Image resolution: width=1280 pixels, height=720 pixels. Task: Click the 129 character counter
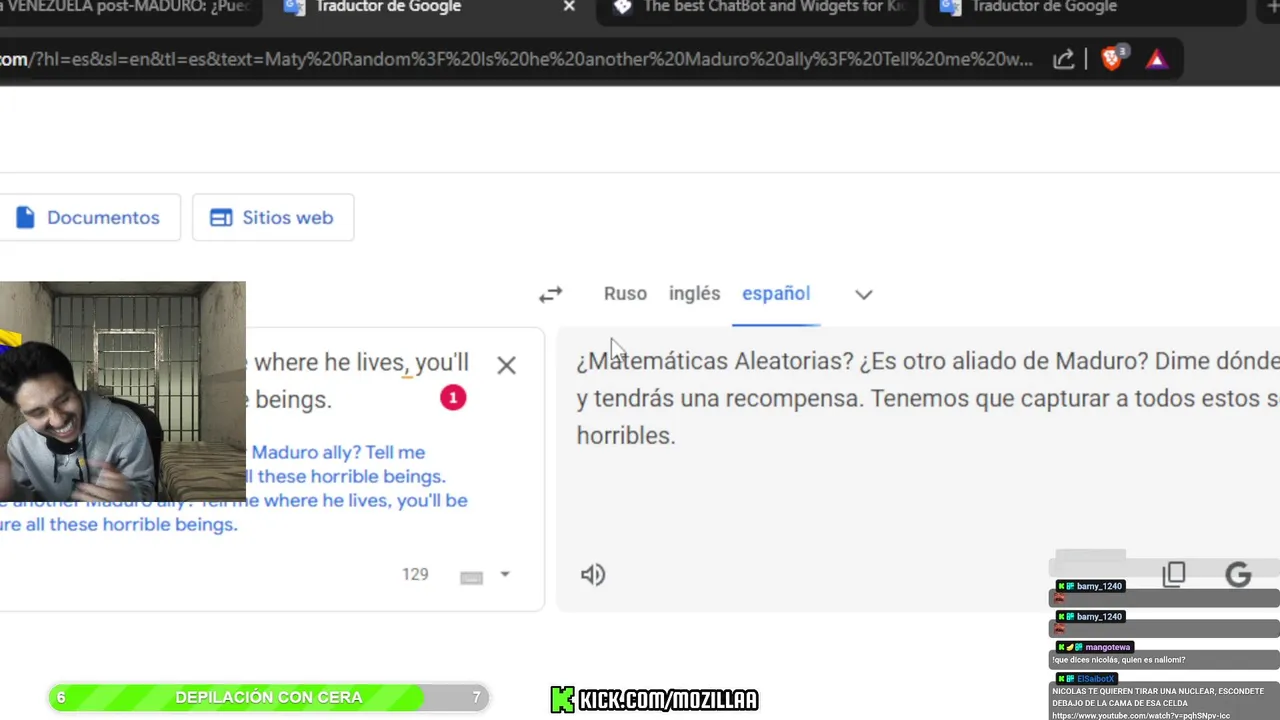coord(415,574)
